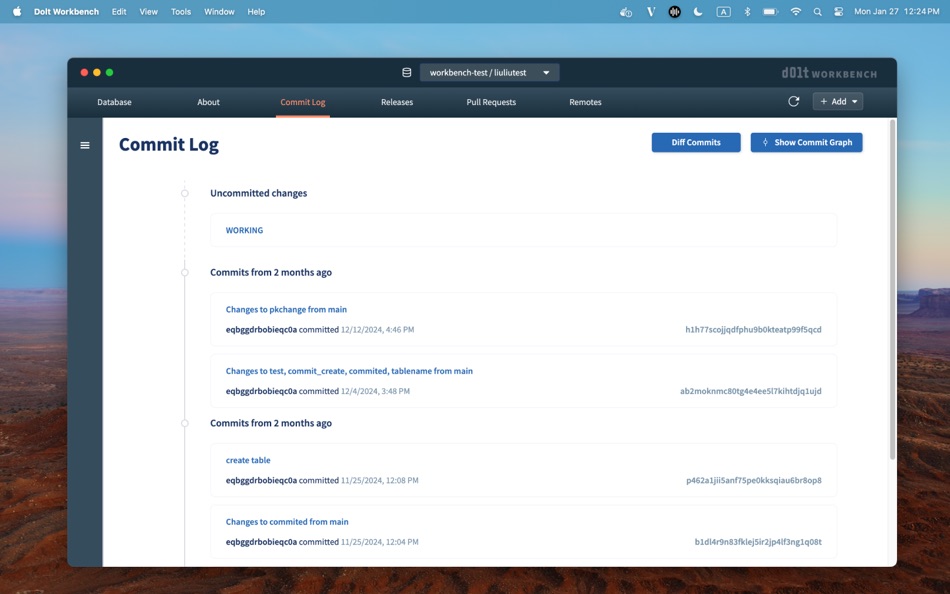Click commit hash p462a1jii5anf75pe0kksqiau6br8op8
This screenshot has width=950, height=594.
(754, 481)
